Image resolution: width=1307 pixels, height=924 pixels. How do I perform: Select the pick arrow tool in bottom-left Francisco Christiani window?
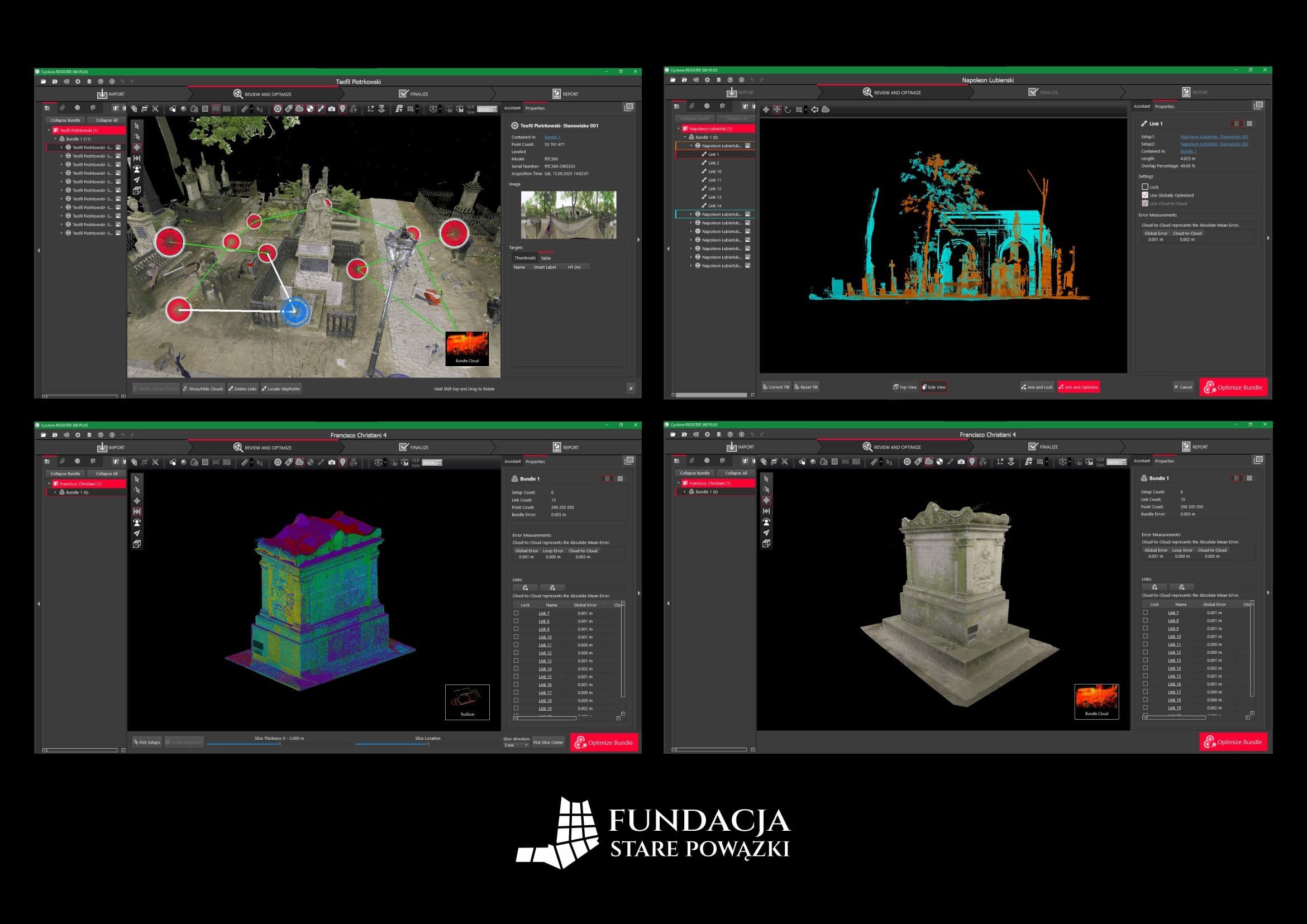pyautogui.click(x=137, y=479)
